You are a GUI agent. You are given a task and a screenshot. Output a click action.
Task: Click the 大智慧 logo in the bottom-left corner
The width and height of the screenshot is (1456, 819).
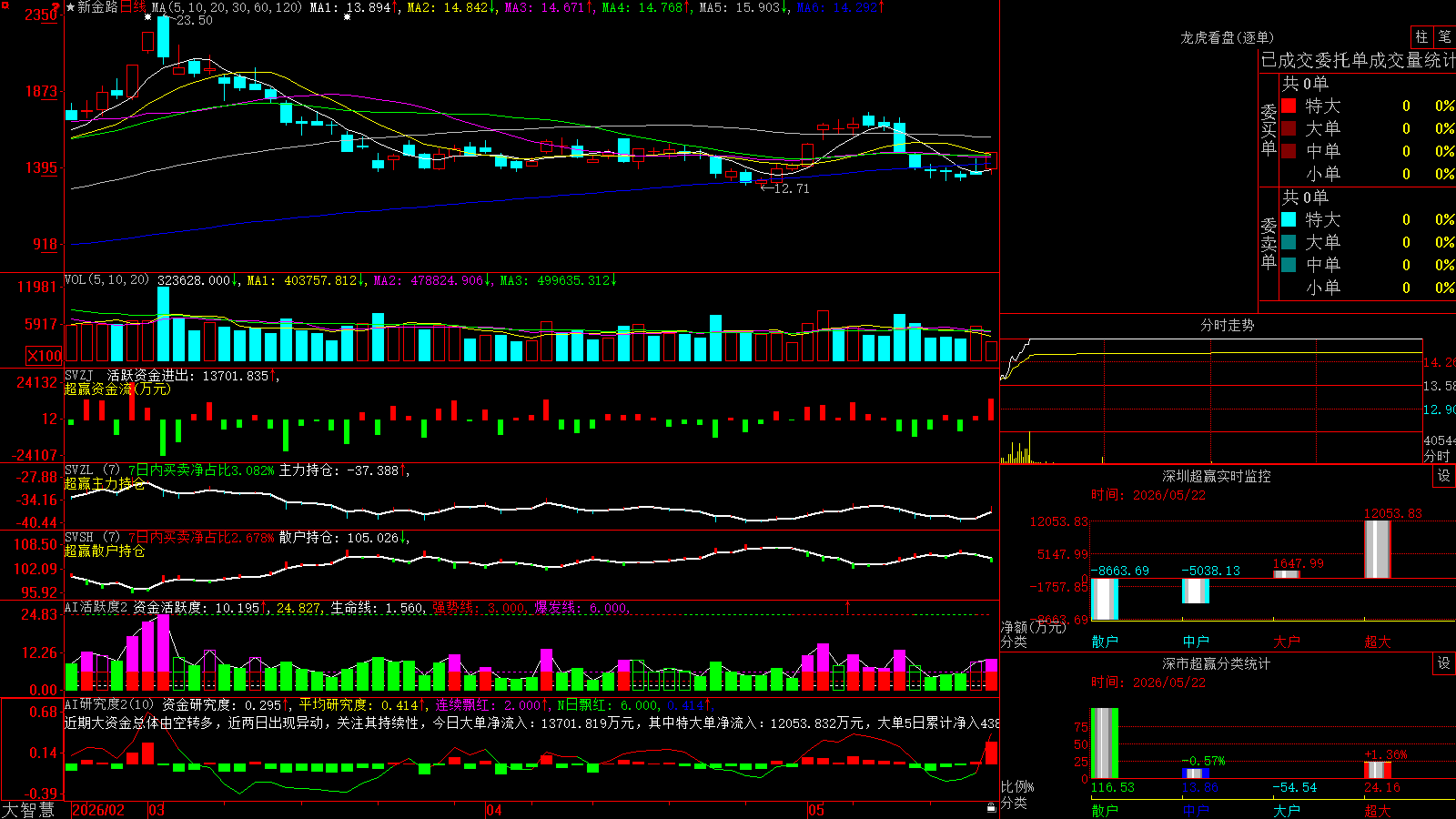tap(28, 810)
